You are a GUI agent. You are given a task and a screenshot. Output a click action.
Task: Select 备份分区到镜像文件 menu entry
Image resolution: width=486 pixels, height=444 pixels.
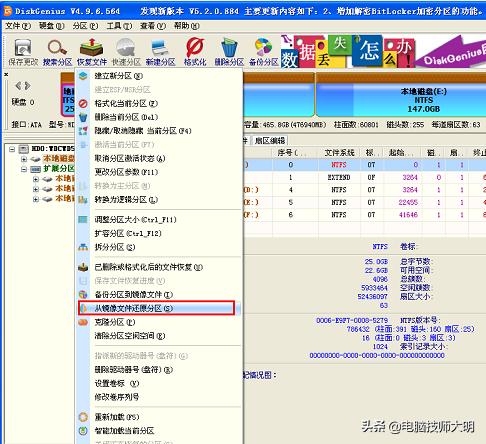(x=159, y=295)
